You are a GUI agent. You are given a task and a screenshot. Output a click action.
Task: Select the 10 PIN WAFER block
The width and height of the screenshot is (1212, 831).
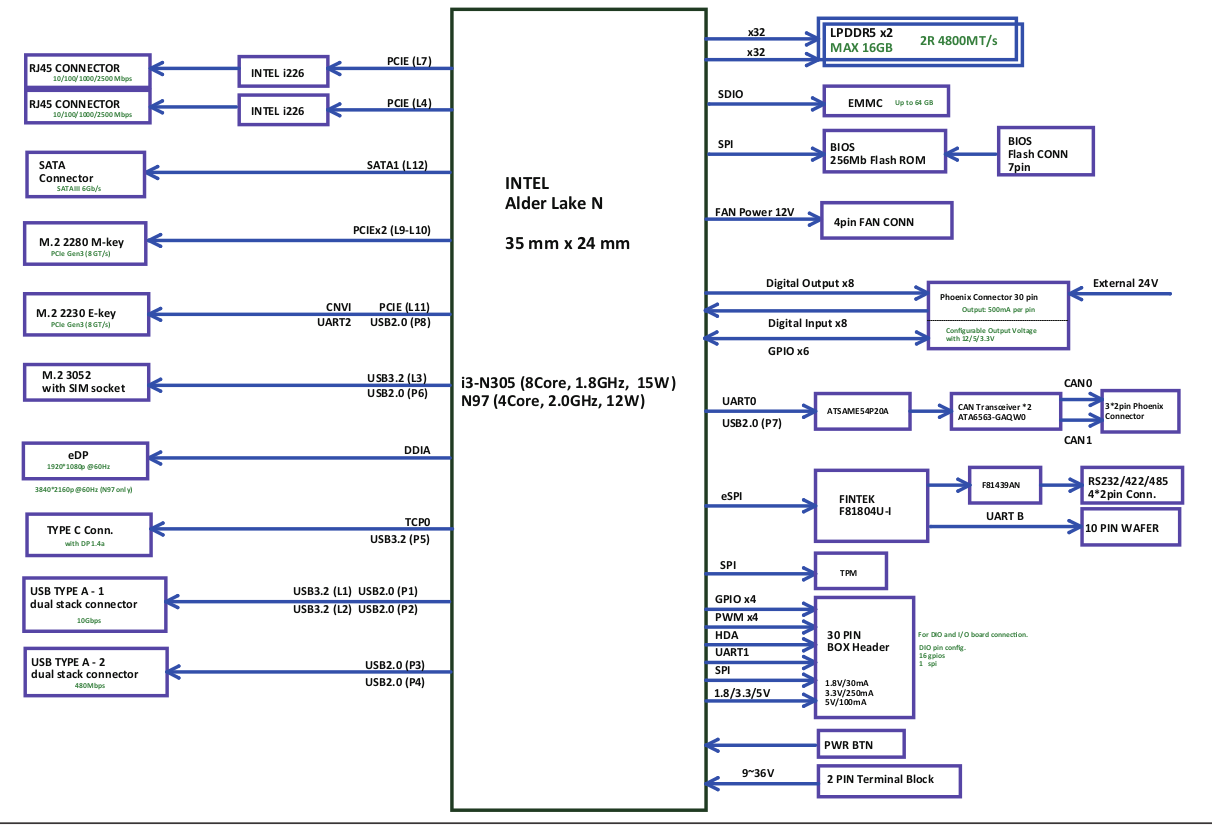point(1131,527)
